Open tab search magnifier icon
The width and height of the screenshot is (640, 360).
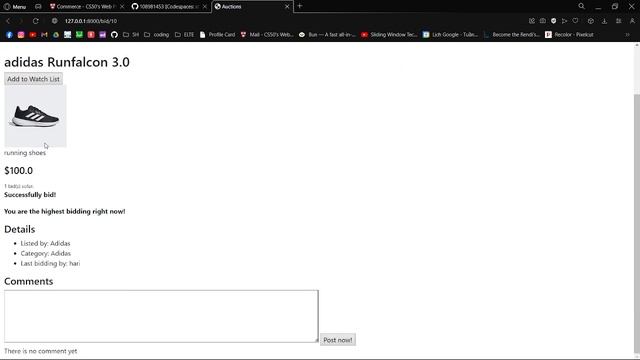(x=581, y=6)
